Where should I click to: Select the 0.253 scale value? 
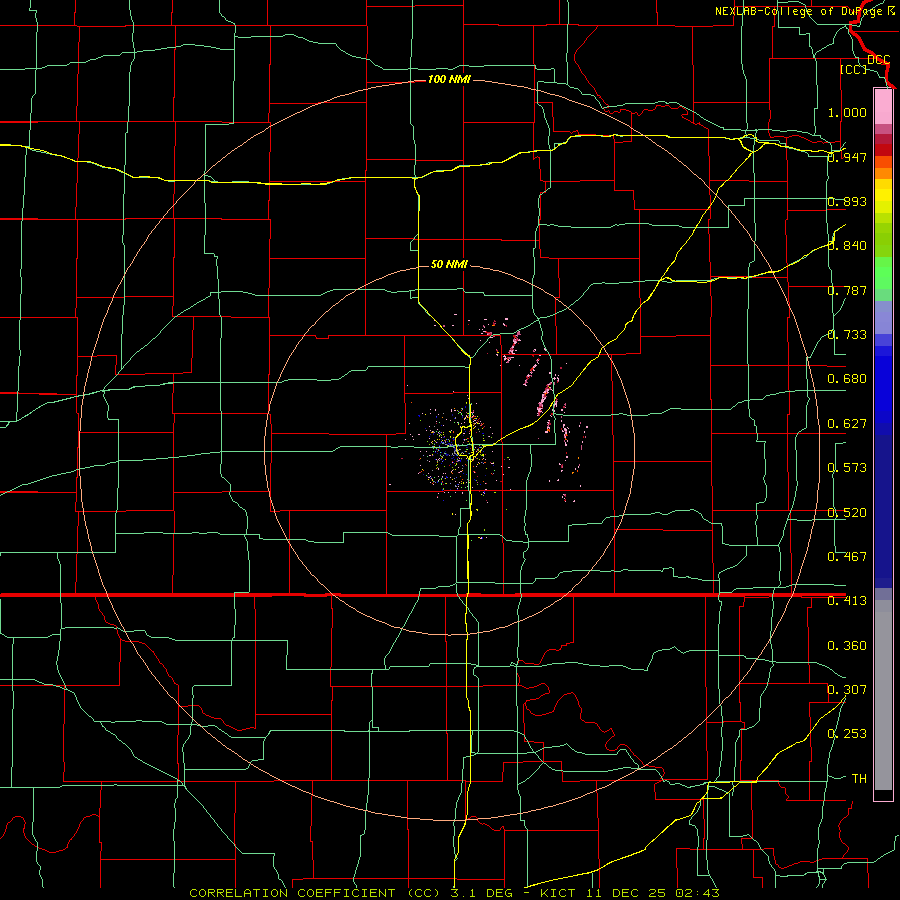[847, 734]
